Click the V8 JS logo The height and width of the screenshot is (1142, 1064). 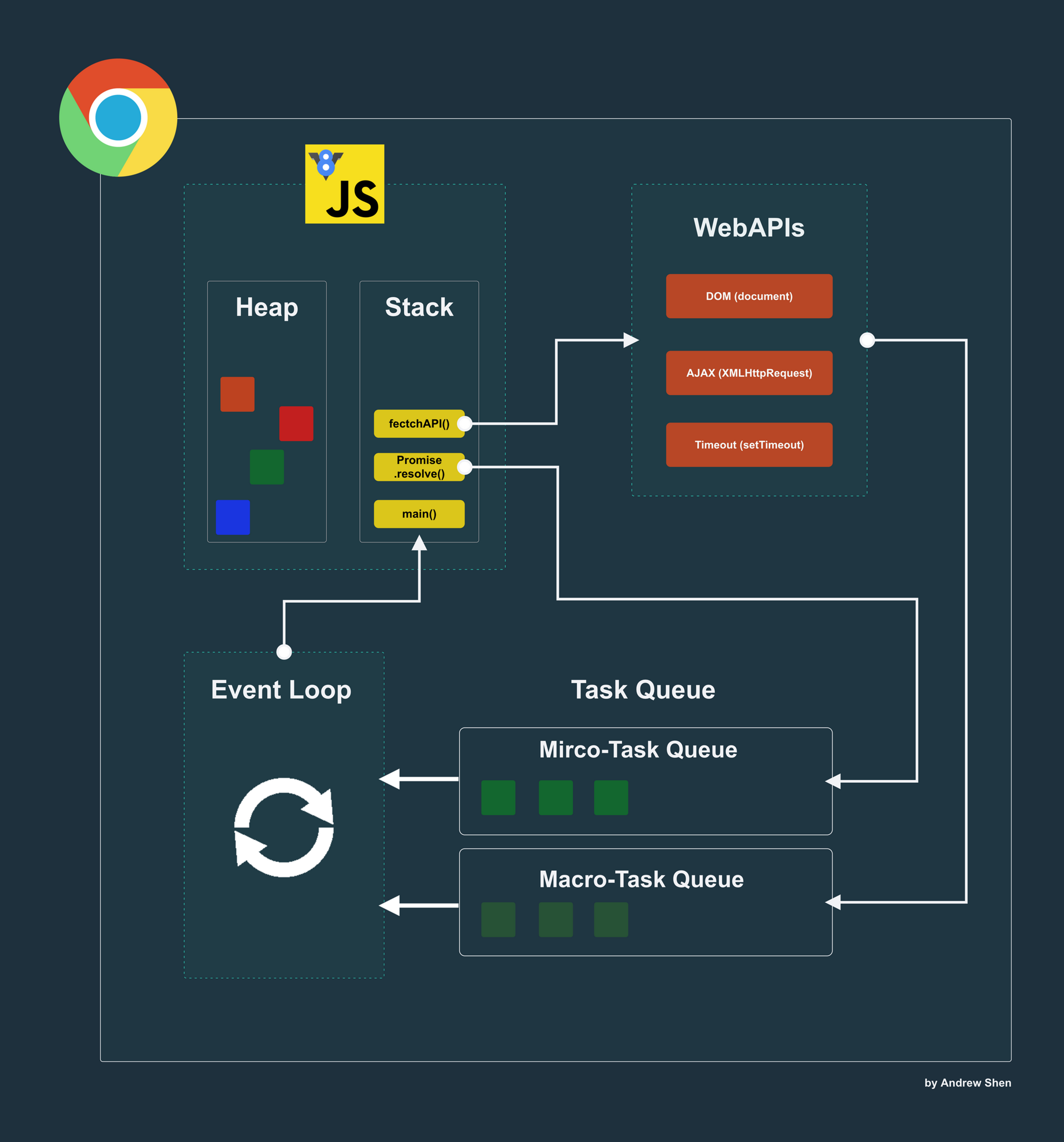pyautogui.click(x=344, y=184)
